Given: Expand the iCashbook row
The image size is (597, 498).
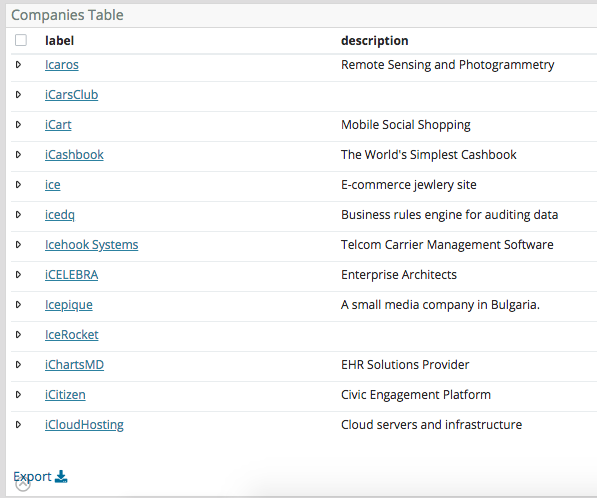Looking at the screenshot, I should tap(18, 155).
